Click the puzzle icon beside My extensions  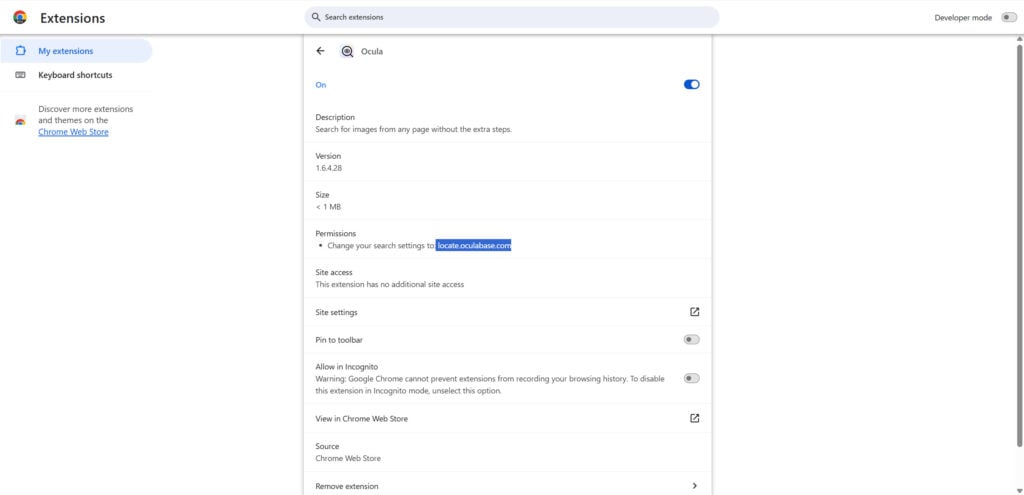click(20, 51)
